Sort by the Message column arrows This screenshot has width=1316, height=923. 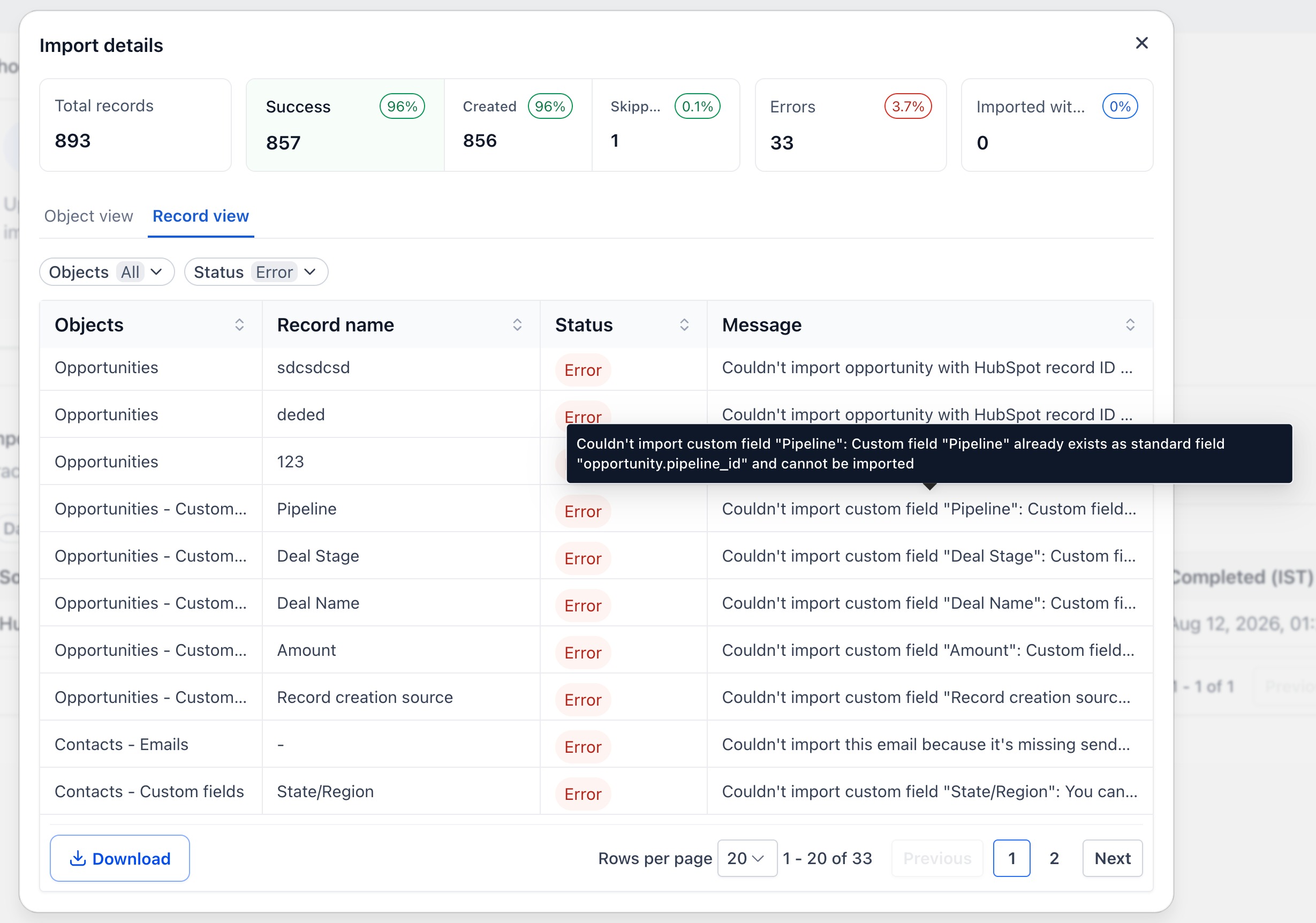[1130, 325]
